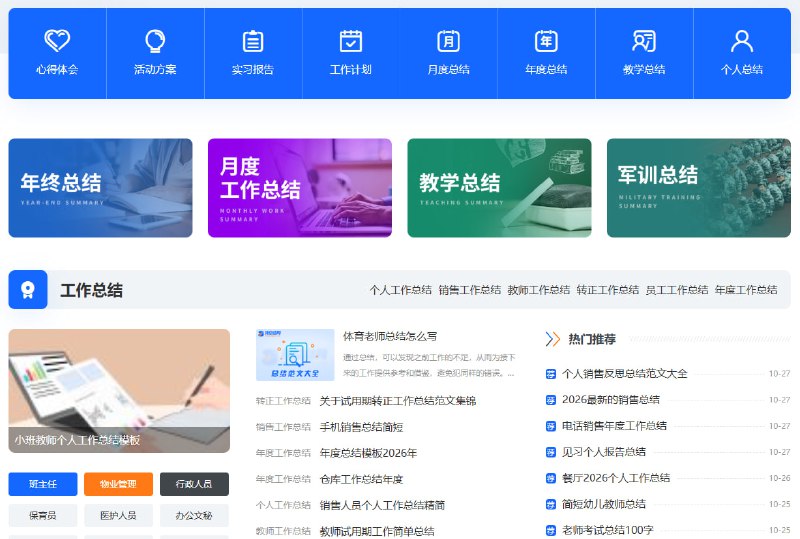Click the bullet icon before 电话销售年度工作总结
This screenshot has height=539, width=800.
coord(551,426)
